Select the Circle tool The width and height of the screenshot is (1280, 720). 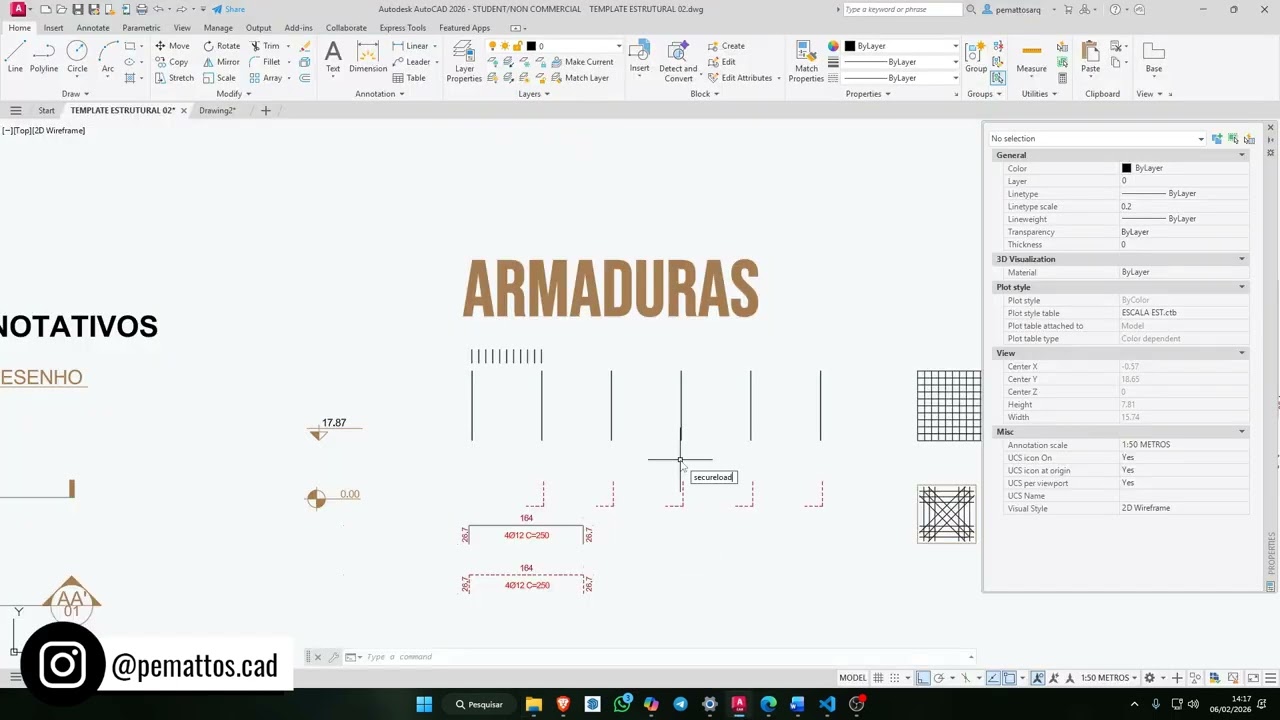click(77, 56)
